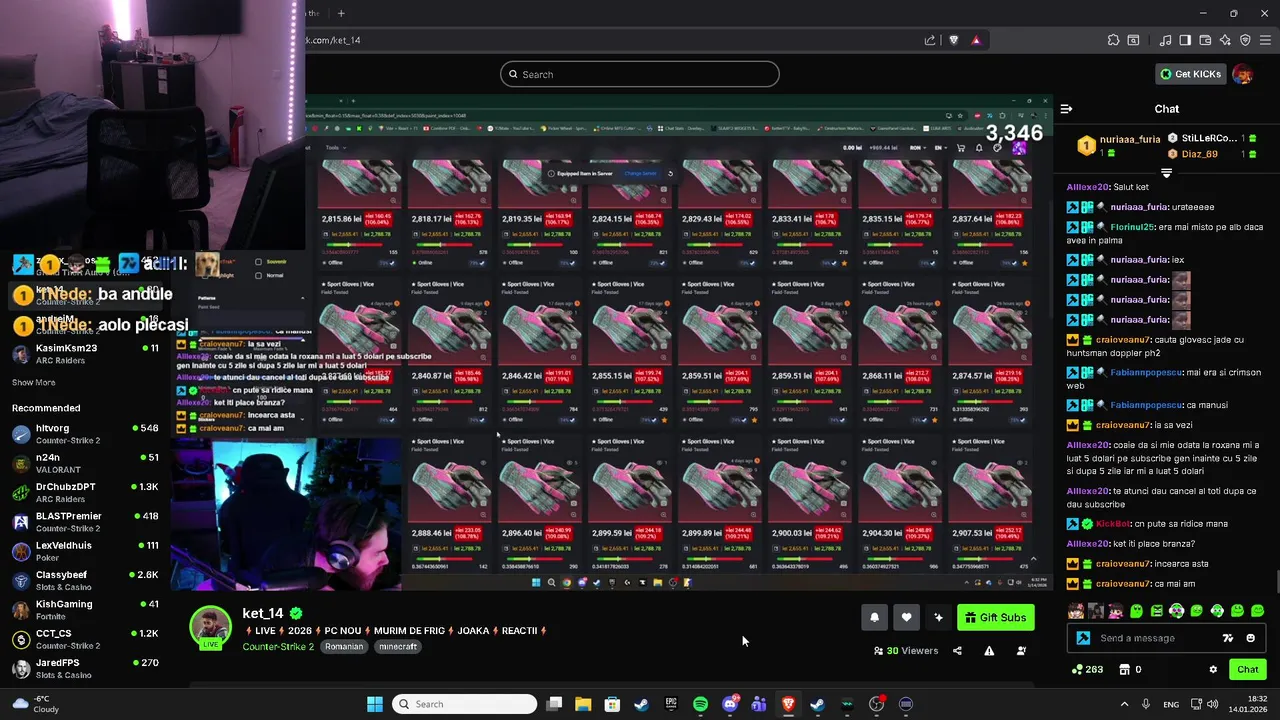Image resolution: width=1280 pixels, height=720 pixels.
Task: Open Epic Games Launcher from the taskbar
Action: click(671, 704)
